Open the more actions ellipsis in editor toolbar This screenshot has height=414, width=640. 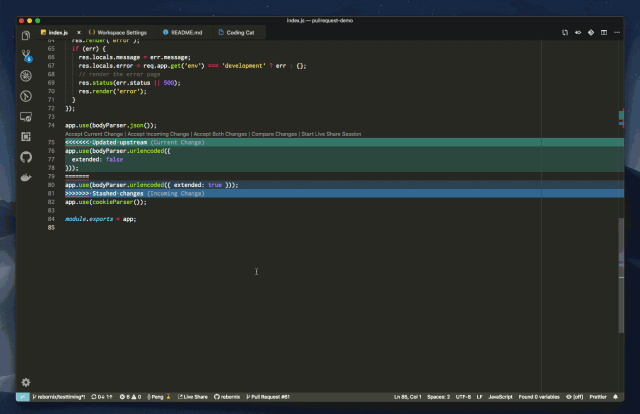click(616, 32)
